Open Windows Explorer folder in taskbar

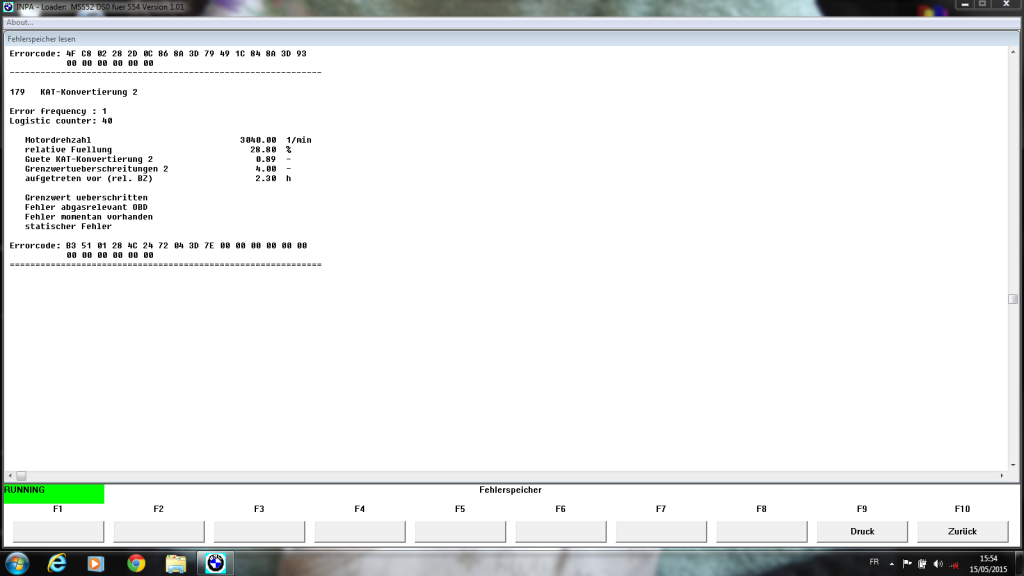click(x=176, y=563)
